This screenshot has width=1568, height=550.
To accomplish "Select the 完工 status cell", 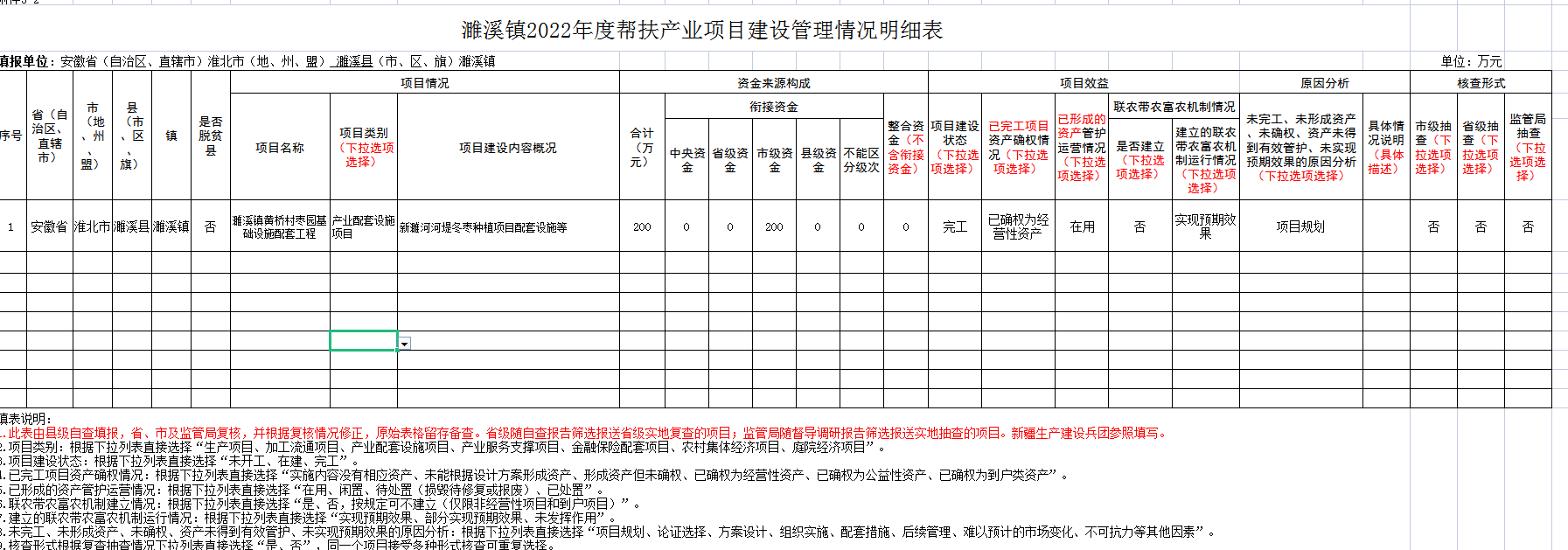I will click(955, 226).
